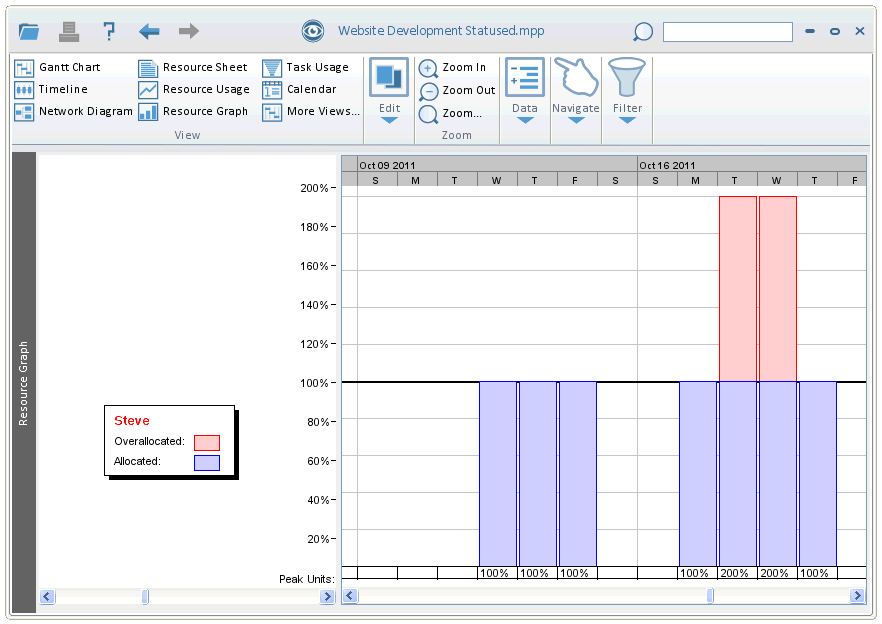Click the red Overallocated legend swatch
Image resolution: width=882 pixels, height=624 pixels.
207,442
